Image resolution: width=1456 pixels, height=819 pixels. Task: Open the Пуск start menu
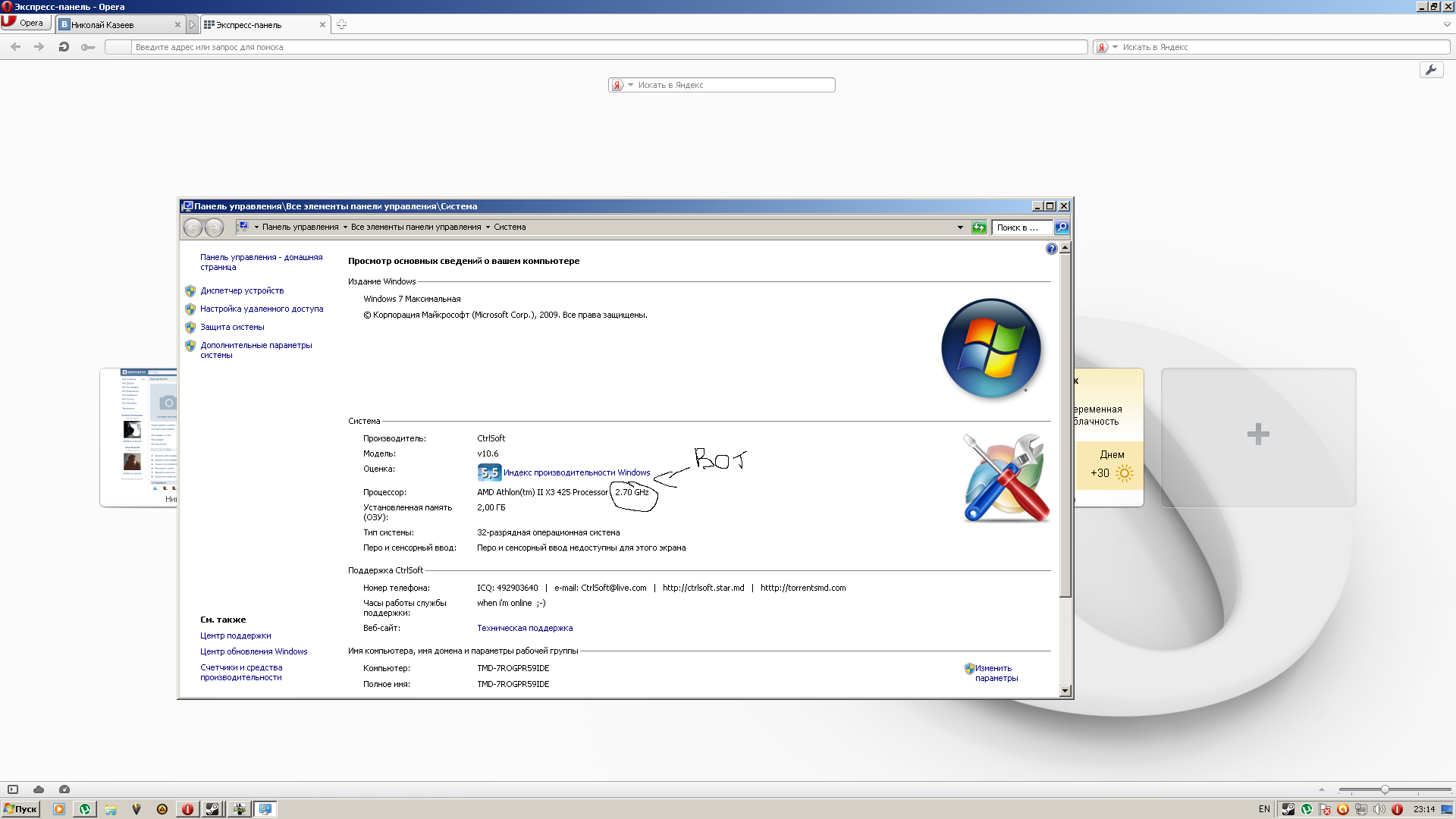pos(20,809)
